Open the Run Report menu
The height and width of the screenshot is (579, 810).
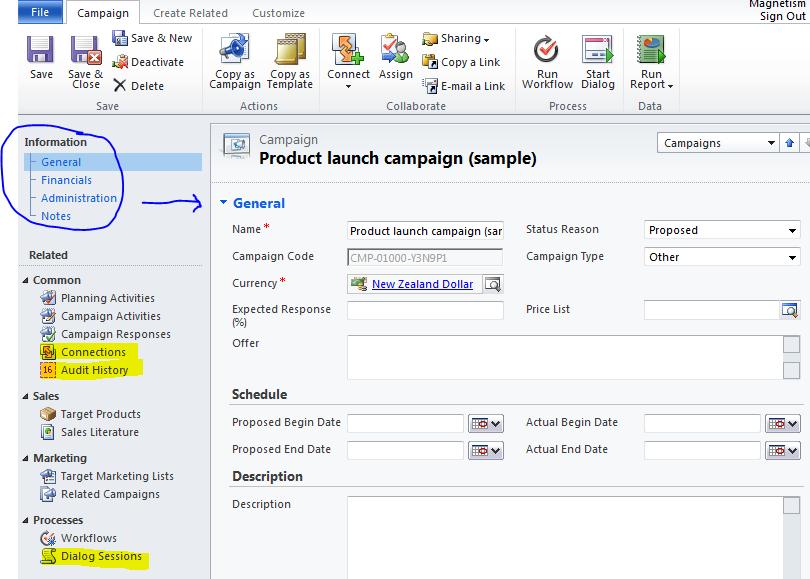pyautogui.click(x=651, y=62)
